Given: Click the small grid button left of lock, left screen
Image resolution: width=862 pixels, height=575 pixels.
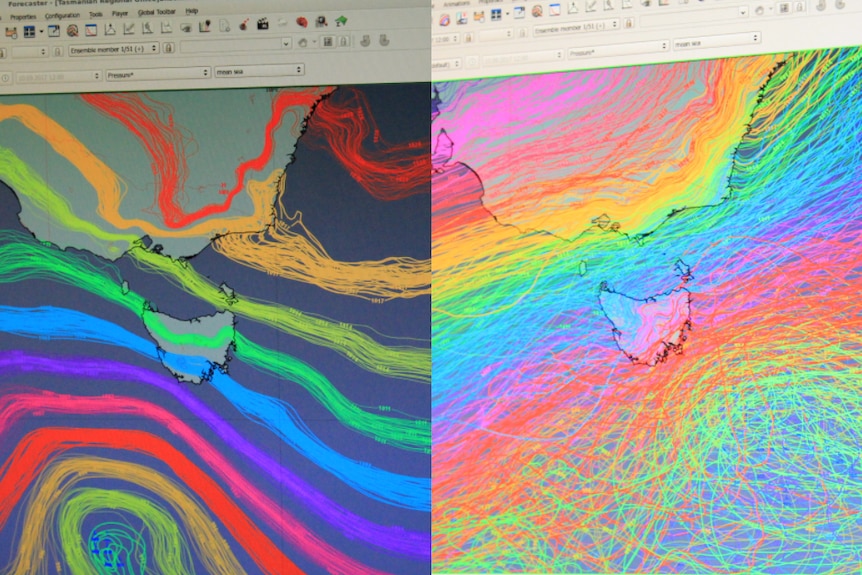Looking at the screenshot, I should [328, 41].
